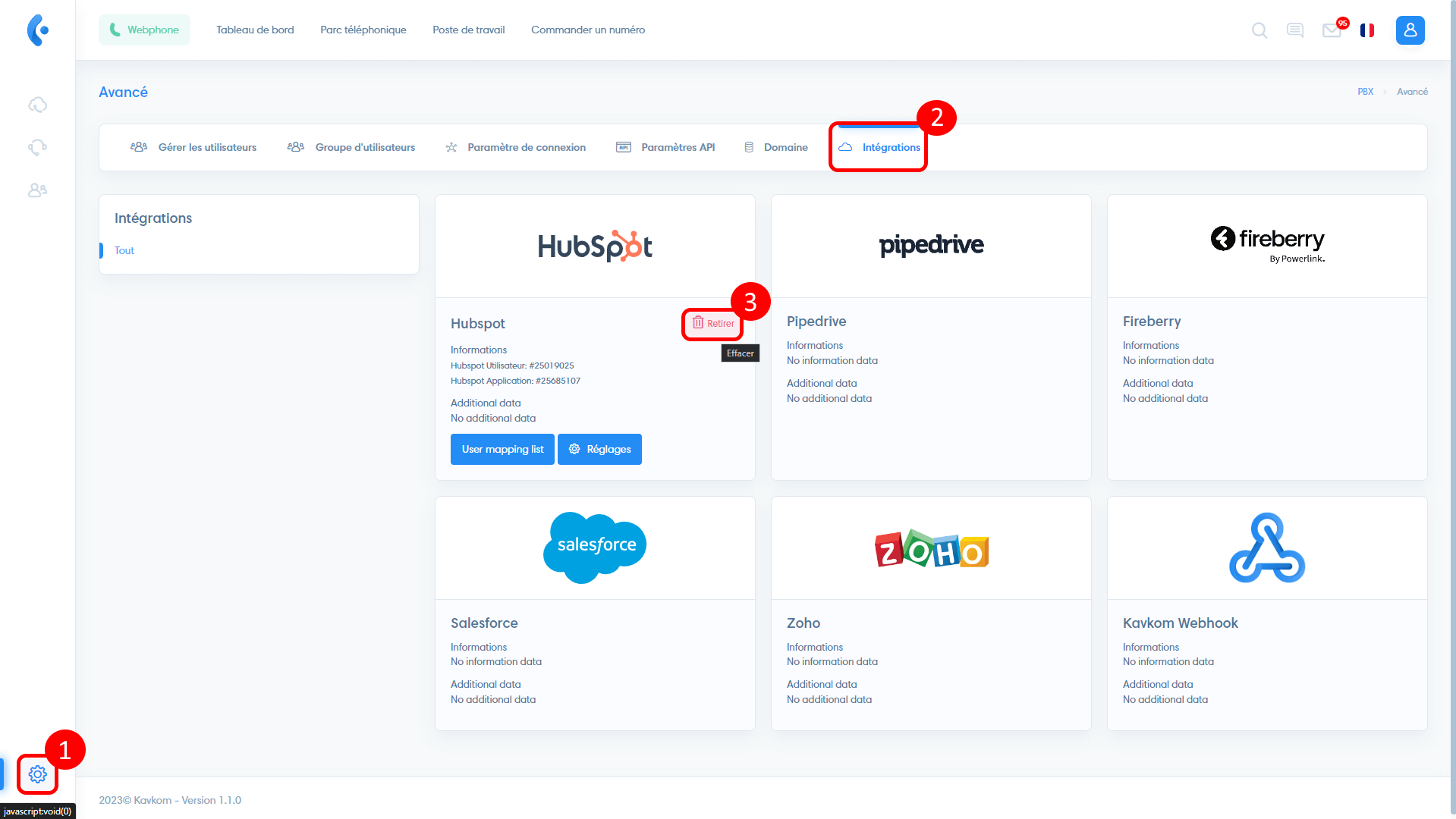
Task: Open the user profile avatar button
Action: pyautogui.click(x=1410, y=30)
